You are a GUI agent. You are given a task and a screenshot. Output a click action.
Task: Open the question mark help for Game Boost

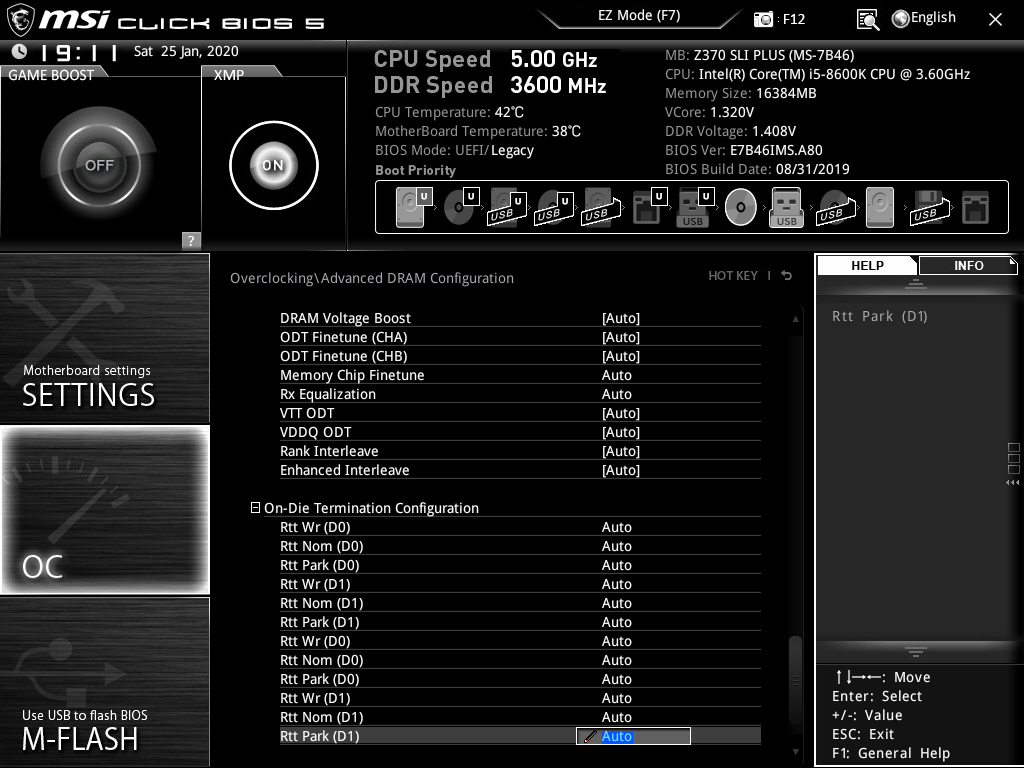pyautogui.click(x=191, y=240)
